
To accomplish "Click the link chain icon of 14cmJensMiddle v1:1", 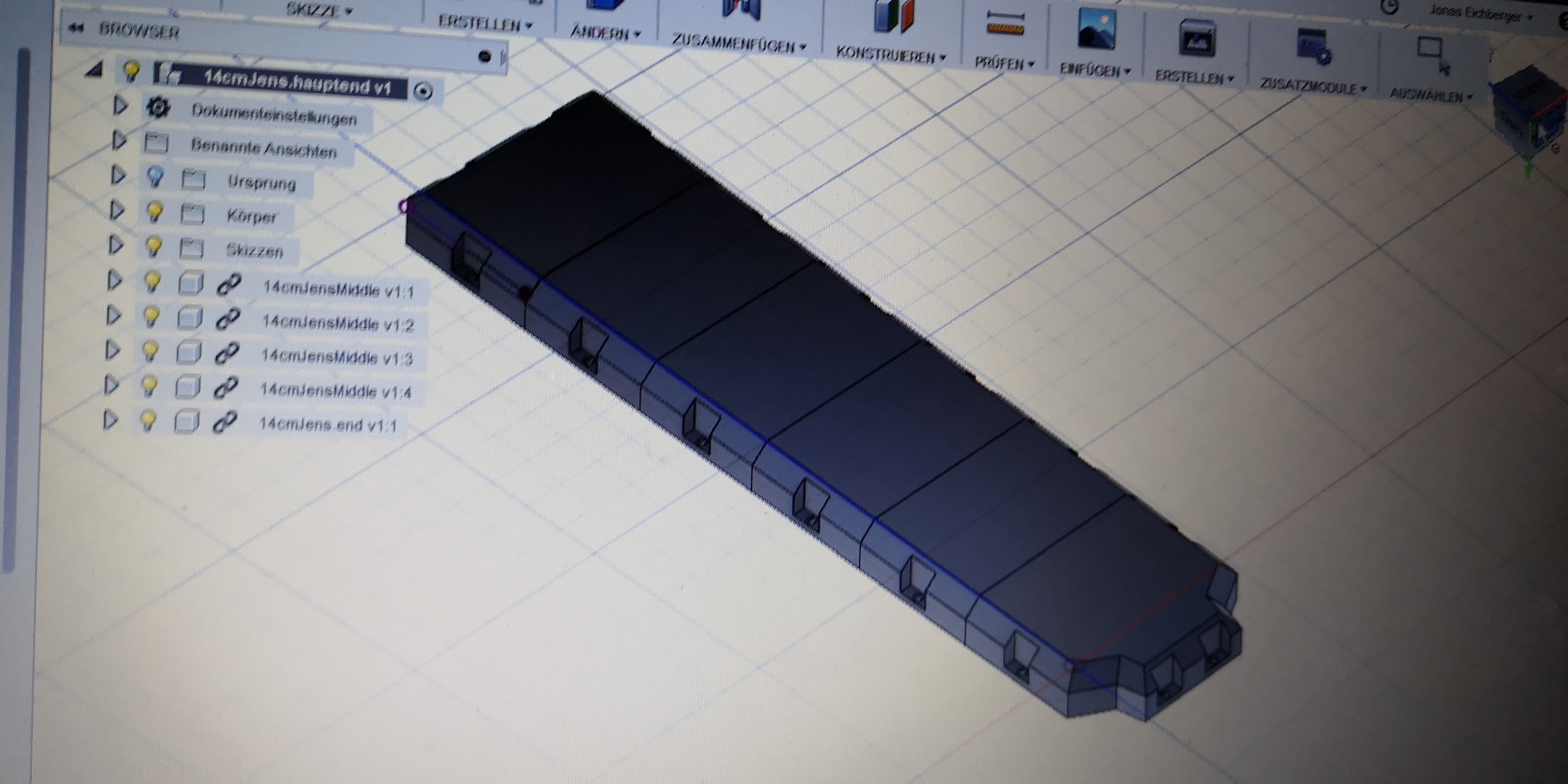I will coord(229,285).
